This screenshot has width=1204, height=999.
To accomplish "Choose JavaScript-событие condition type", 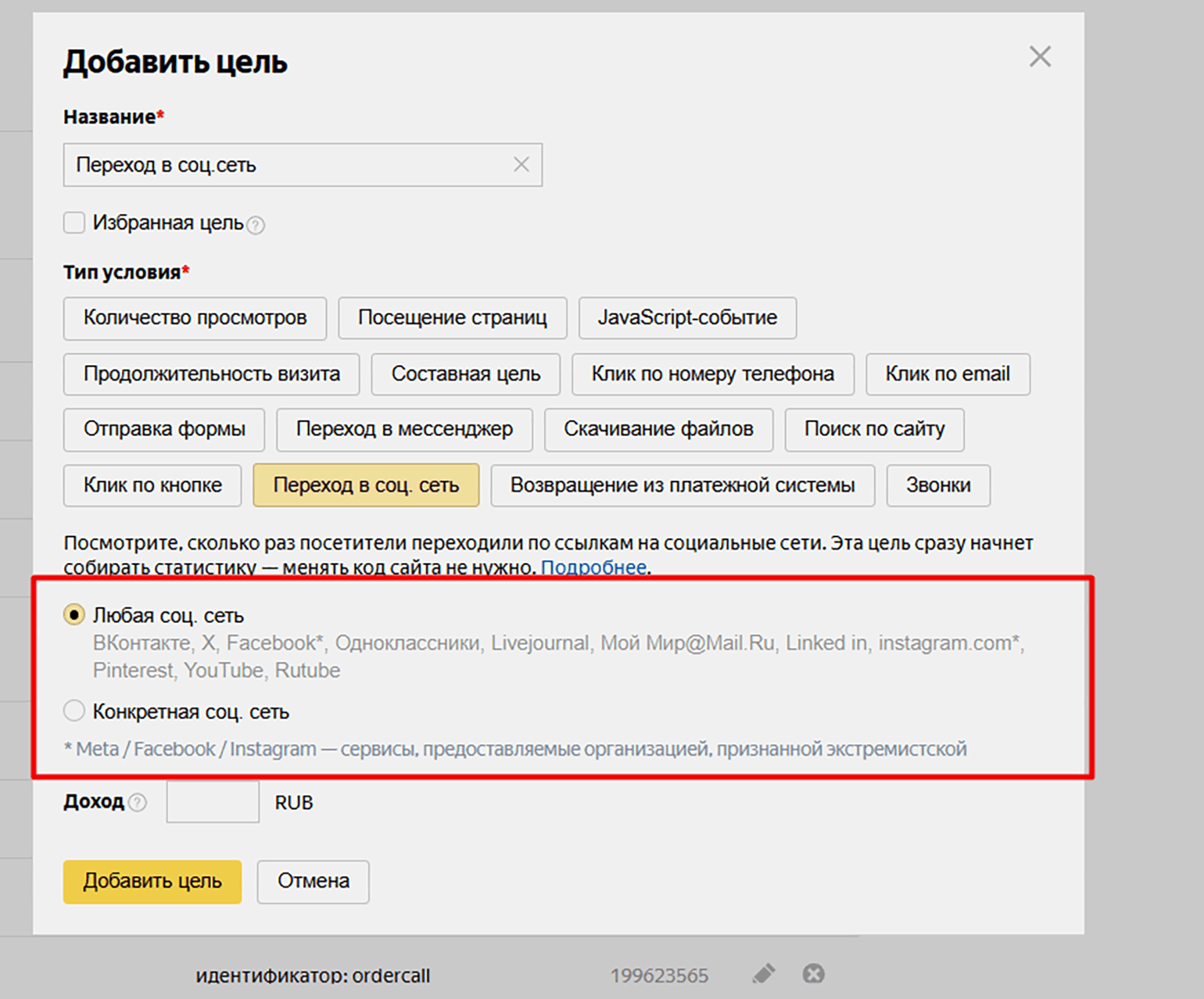I will [687, 318].
